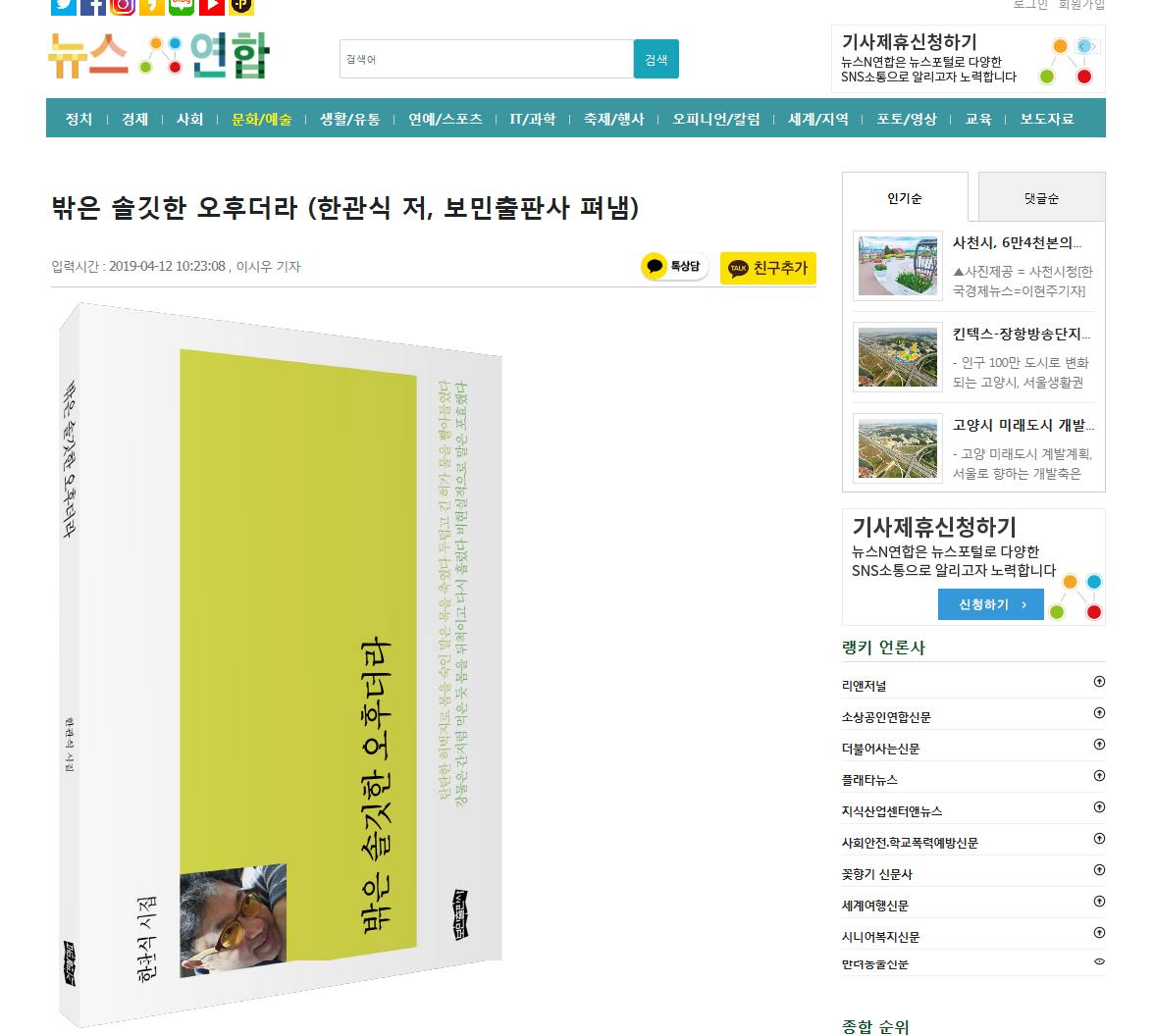The height and width of the screenshot is (1036, 1155).
Task: Click the 뉴스N연합 site logo
Action: 159,56
